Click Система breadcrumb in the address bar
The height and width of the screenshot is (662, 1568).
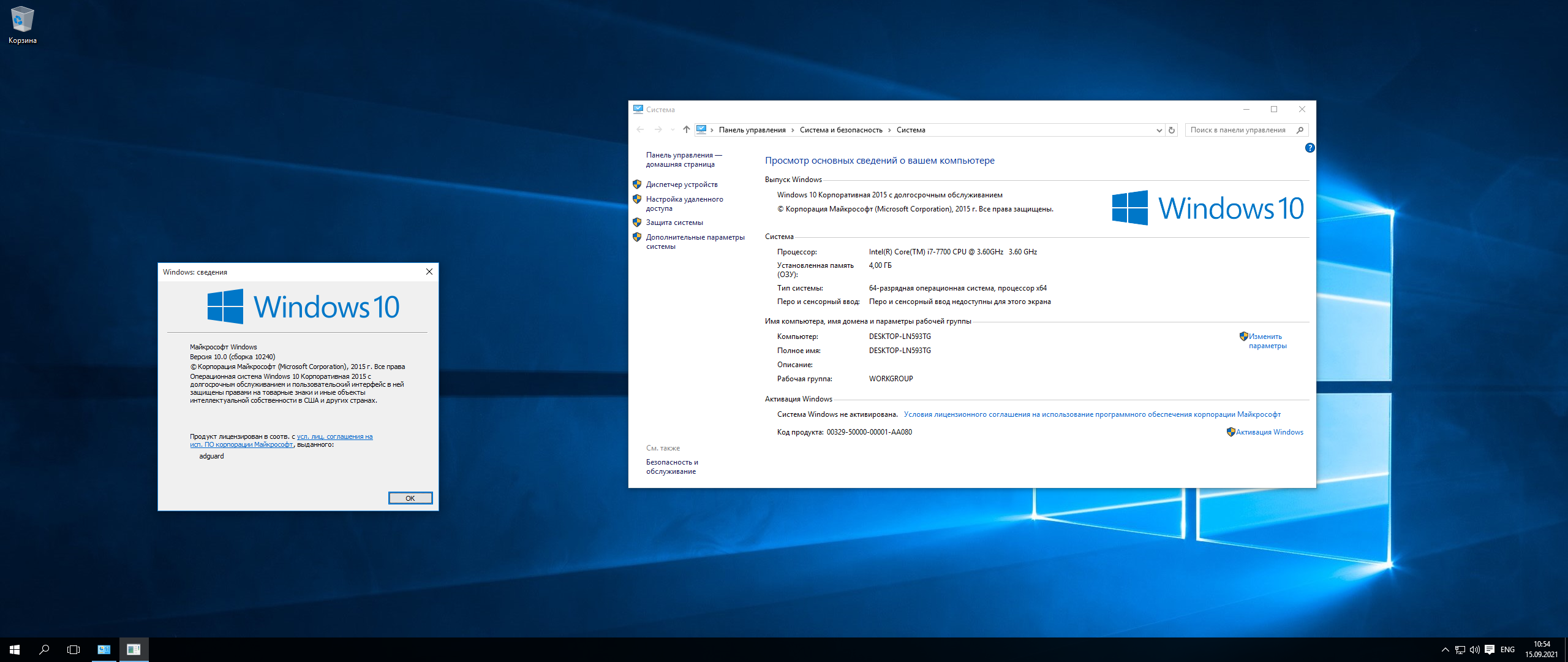pos(911,130)
